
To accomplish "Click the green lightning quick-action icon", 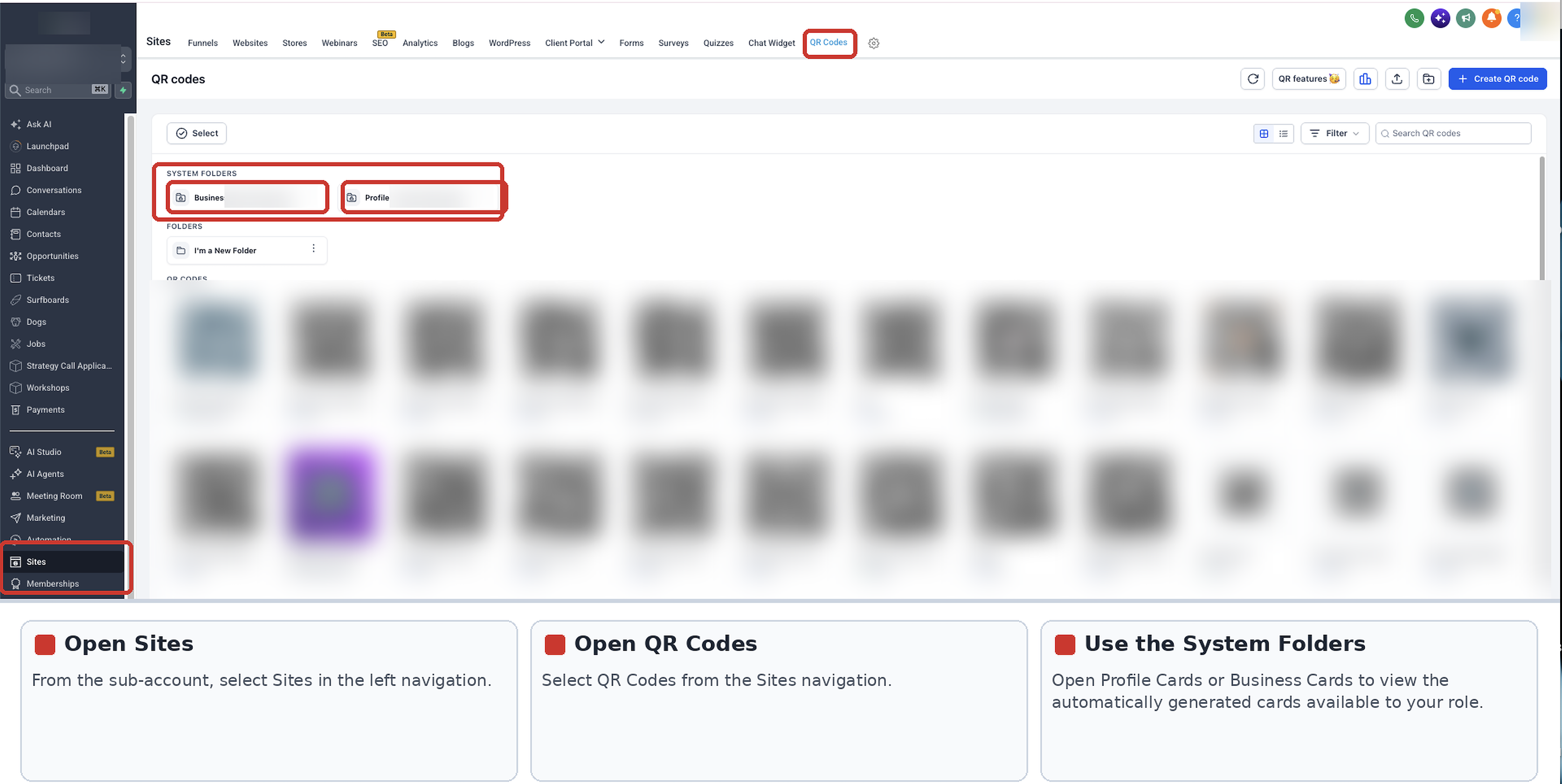I will pyautogui.click(x=123, y=90).
